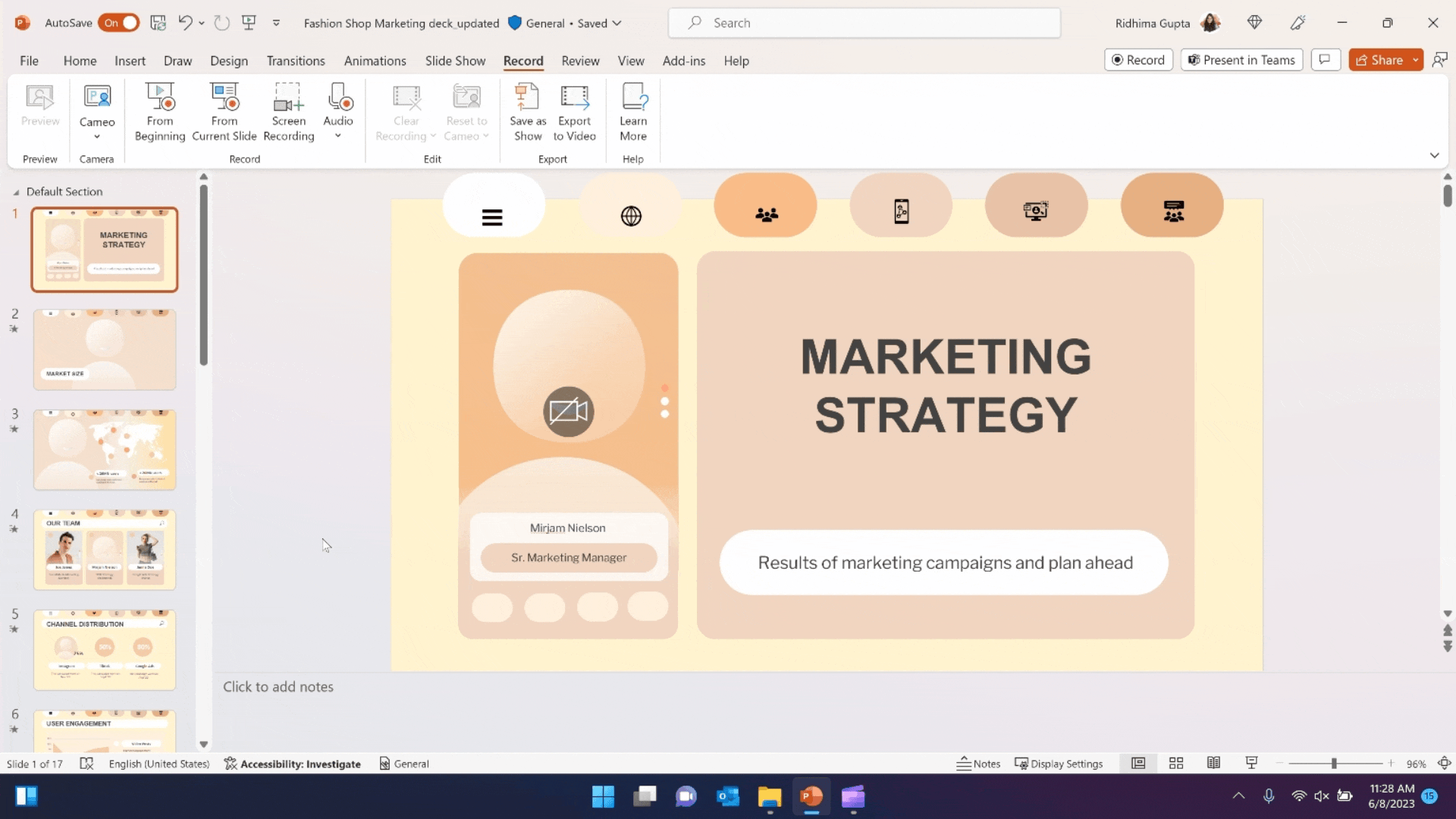
Task: Toggle AutoSave on/off switch
Action: click(118, 22)
